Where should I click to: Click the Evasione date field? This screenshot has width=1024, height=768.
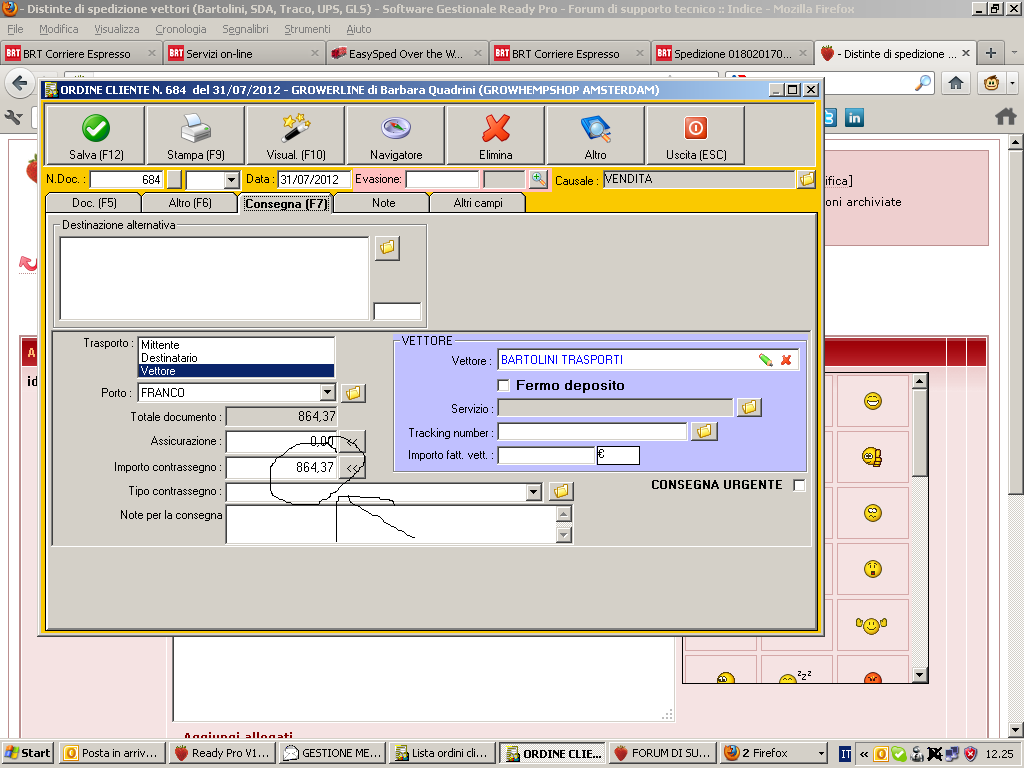[442, 180]
